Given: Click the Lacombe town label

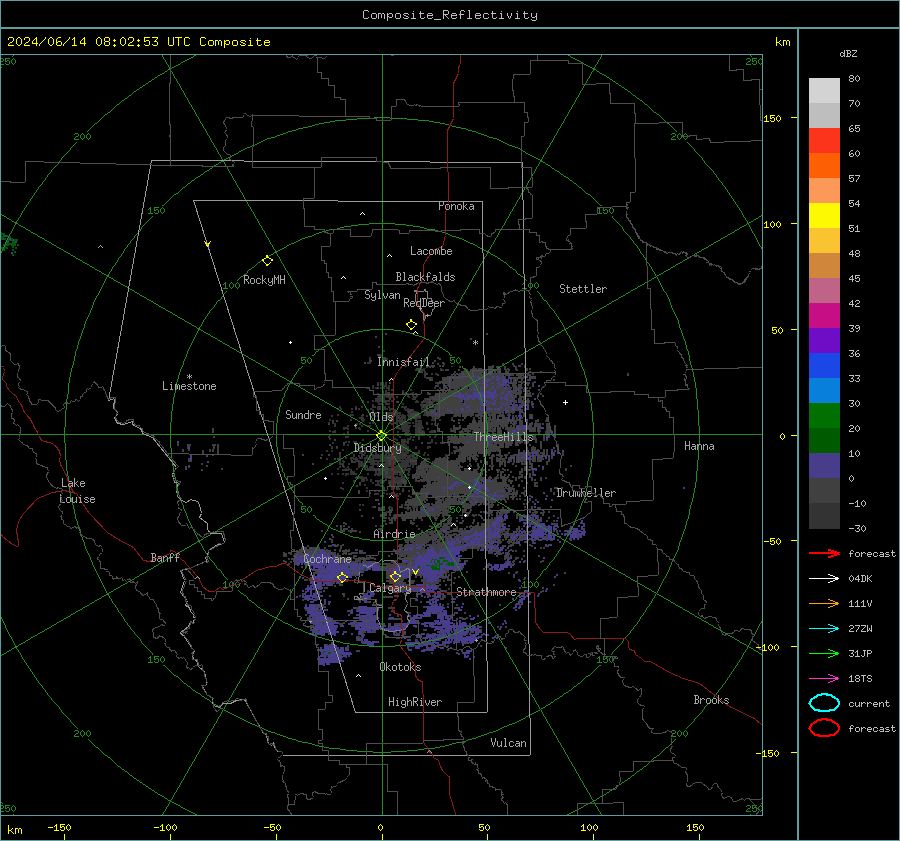Looking at the screenshot, I should (431, 251).
